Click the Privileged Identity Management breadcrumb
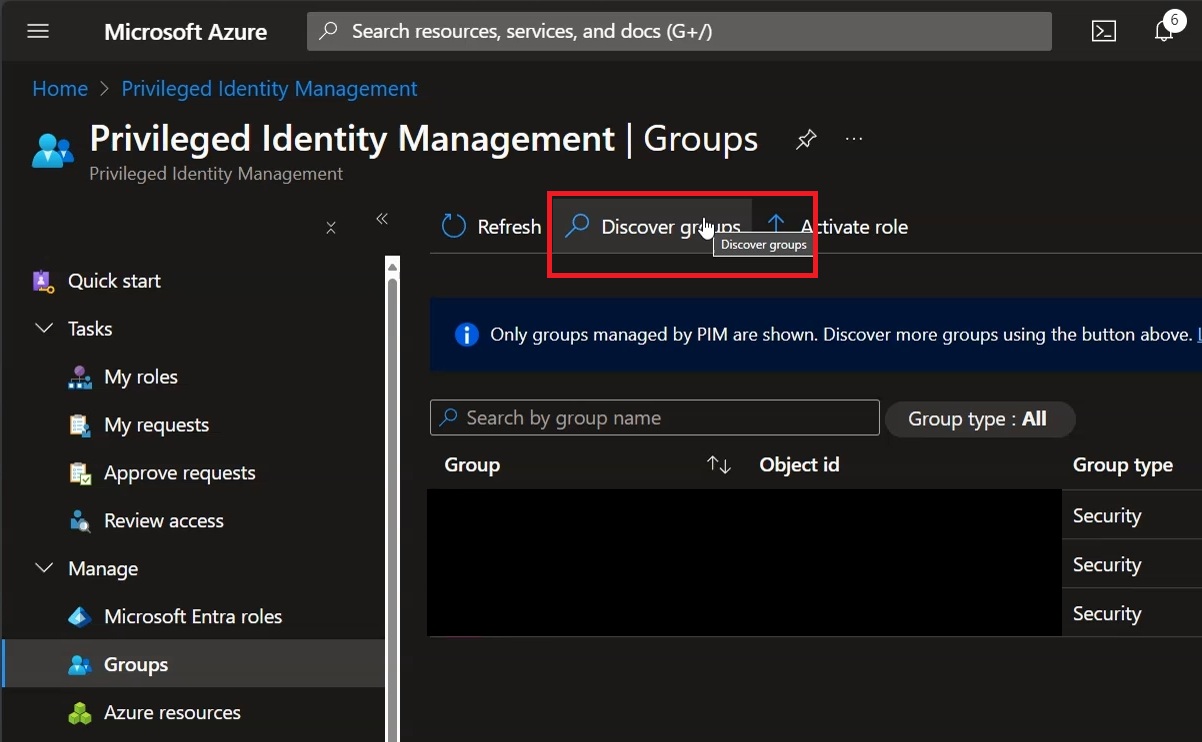 coord(269,89)
